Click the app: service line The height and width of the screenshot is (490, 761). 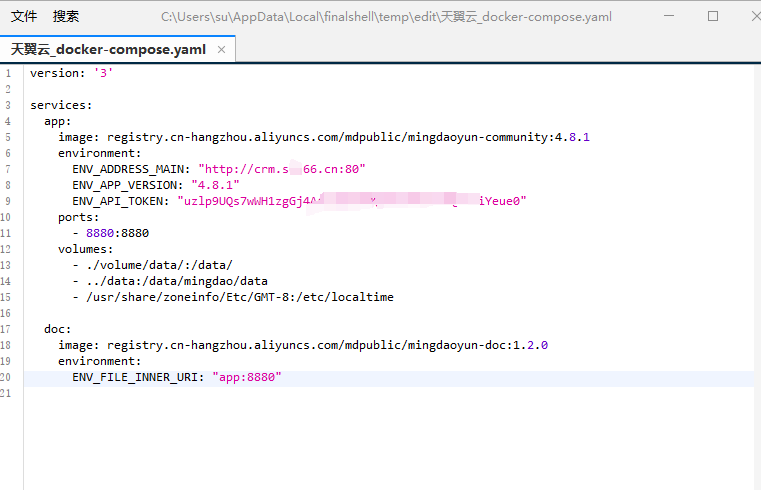click(x=58, y=121)
